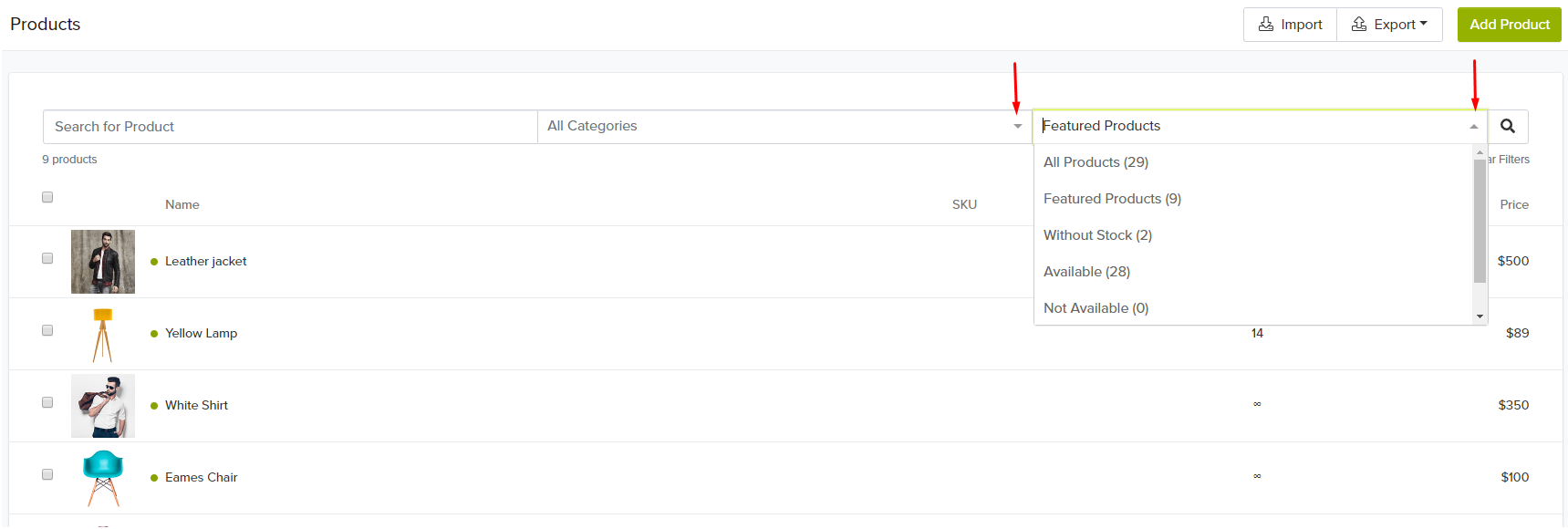Open the Yellow Lamp product image
1568x529 pixels.
103,334
